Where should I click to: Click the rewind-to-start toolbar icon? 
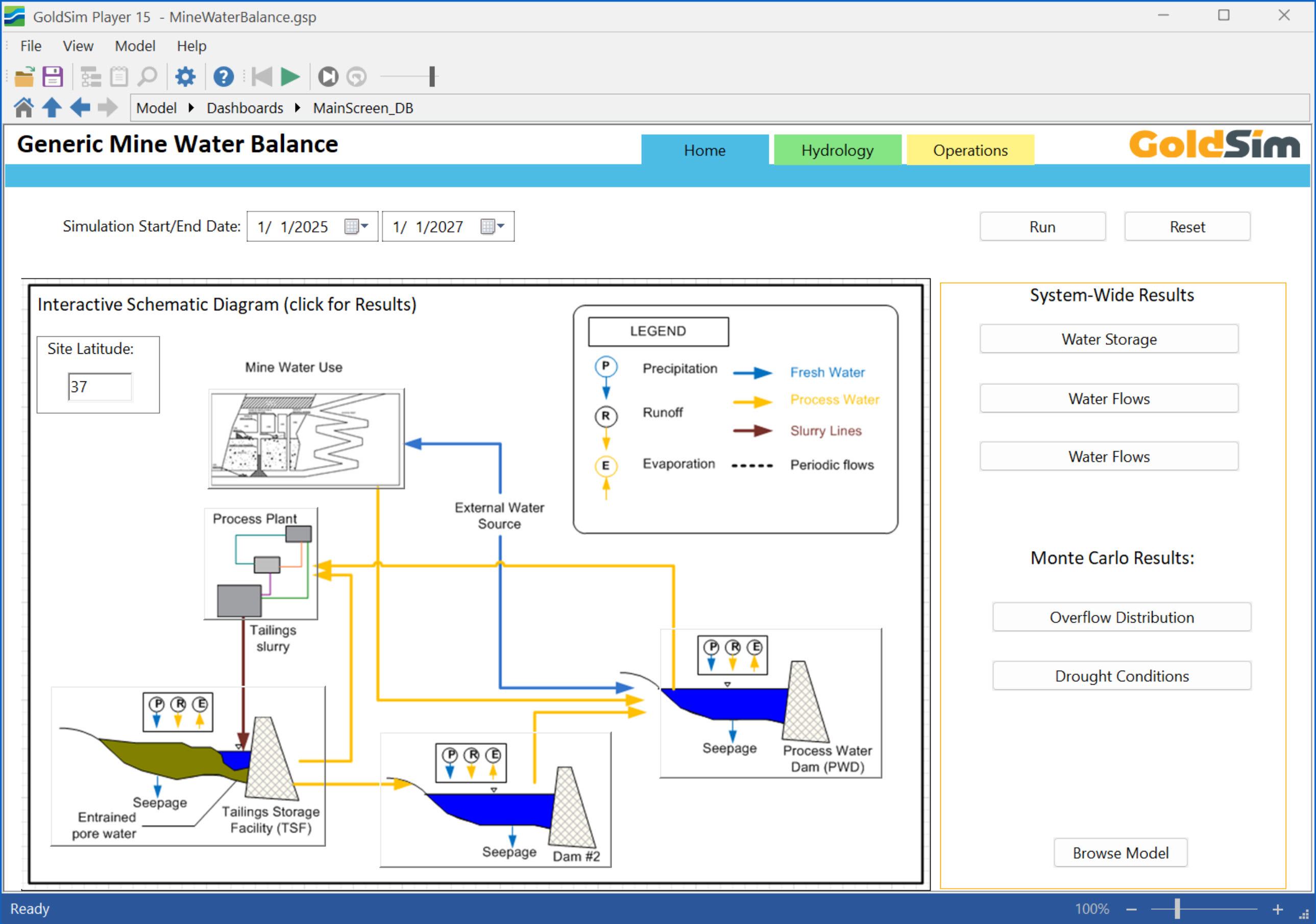point(261,76)
